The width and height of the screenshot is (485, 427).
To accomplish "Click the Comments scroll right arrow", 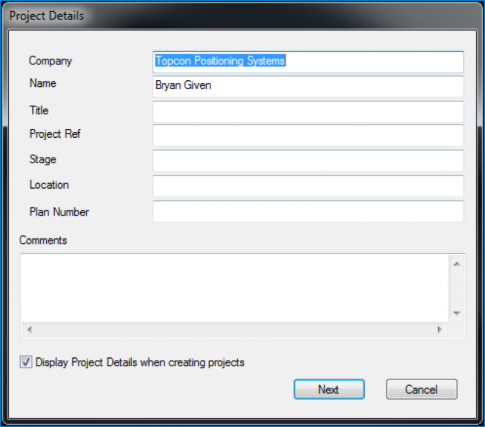I will [x=440, y=330].
